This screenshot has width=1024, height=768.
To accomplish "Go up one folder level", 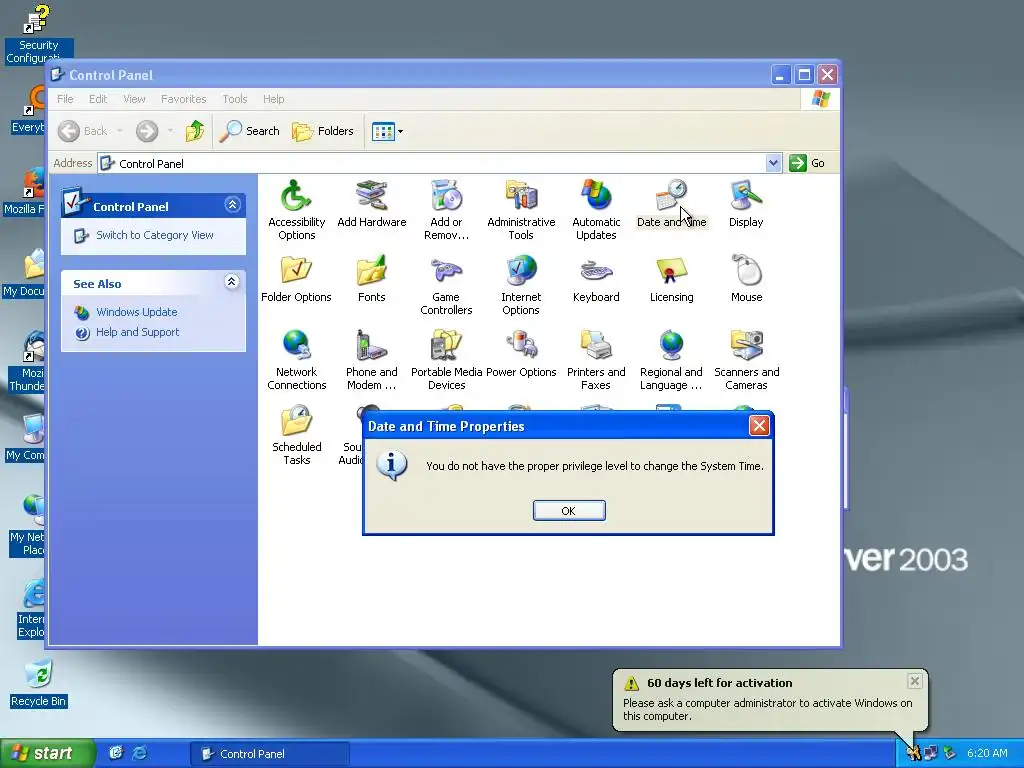I will tap(195, 131).
